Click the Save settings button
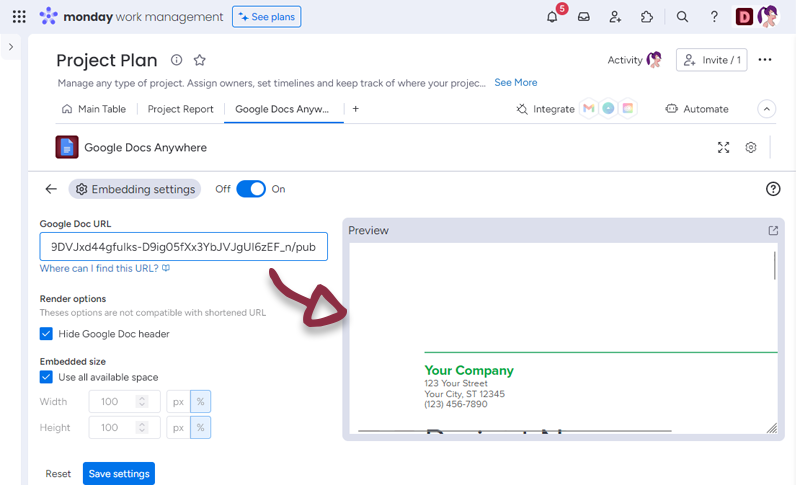Image resolution: width=800 pixels, height=485 pixels. coord(119,473)
